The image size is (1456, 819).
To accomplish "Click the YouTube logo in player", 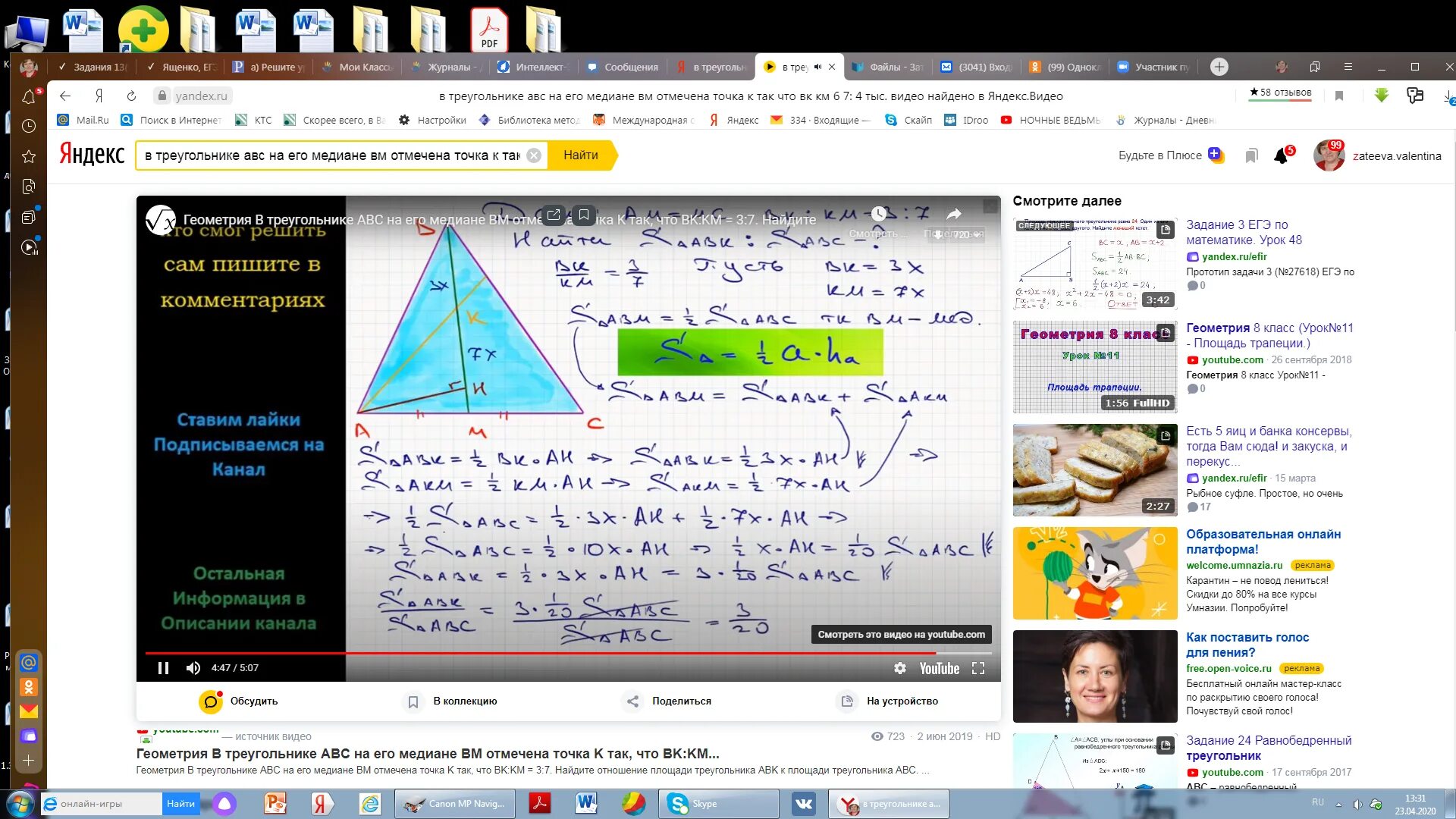I will click(940, 668).
